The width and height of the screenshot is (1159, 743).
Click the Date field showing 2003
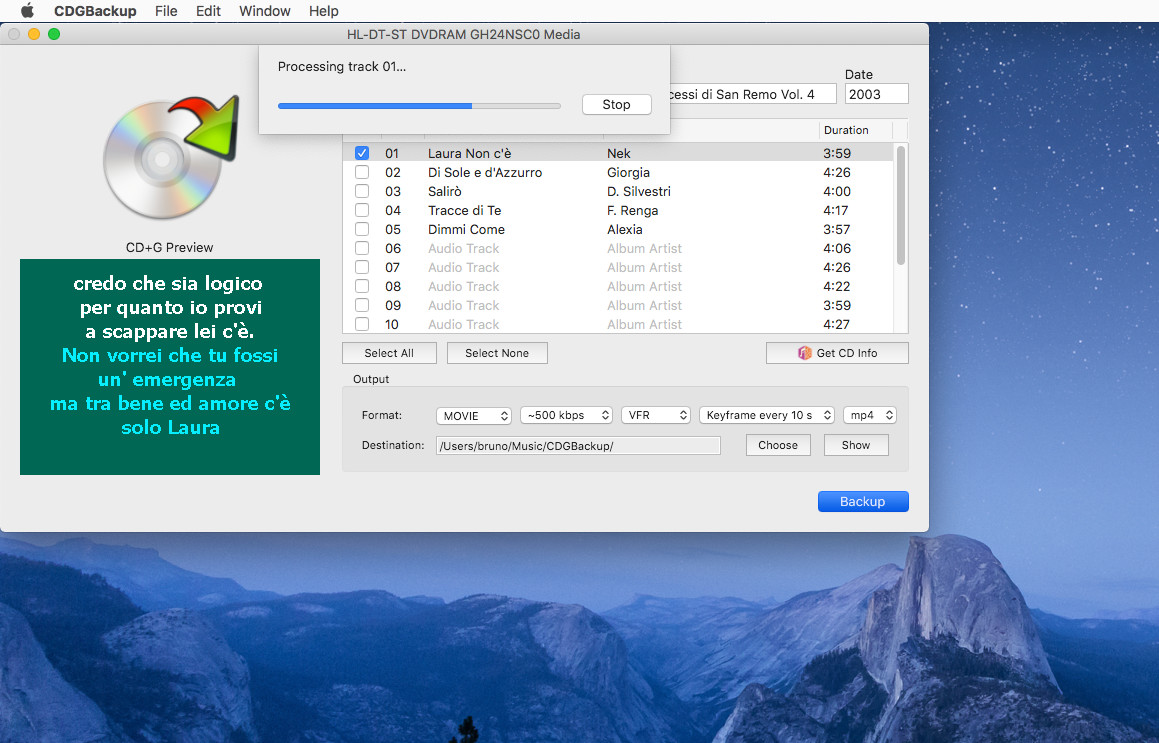pyautogui.click(x=877, y=94)
